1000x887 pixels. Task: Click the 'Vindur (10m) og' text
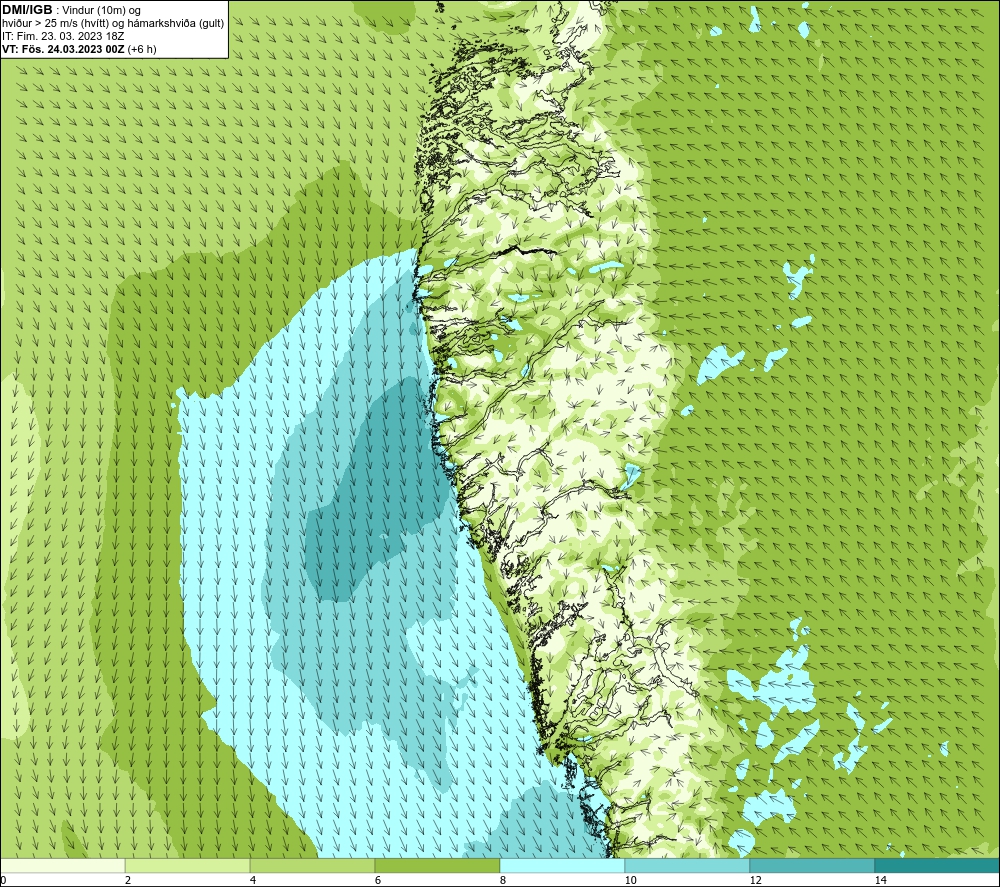click(x=101, y=10)
